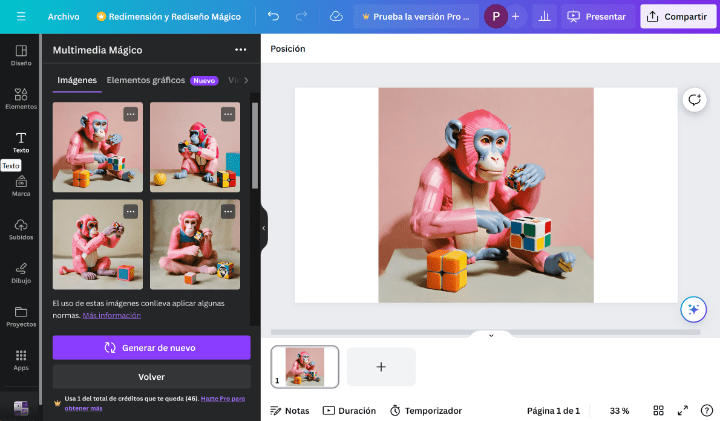This screenshot has width=720, height=421.
Task: Click the Página 1 de 1 indicator
Action: (553, 410)
